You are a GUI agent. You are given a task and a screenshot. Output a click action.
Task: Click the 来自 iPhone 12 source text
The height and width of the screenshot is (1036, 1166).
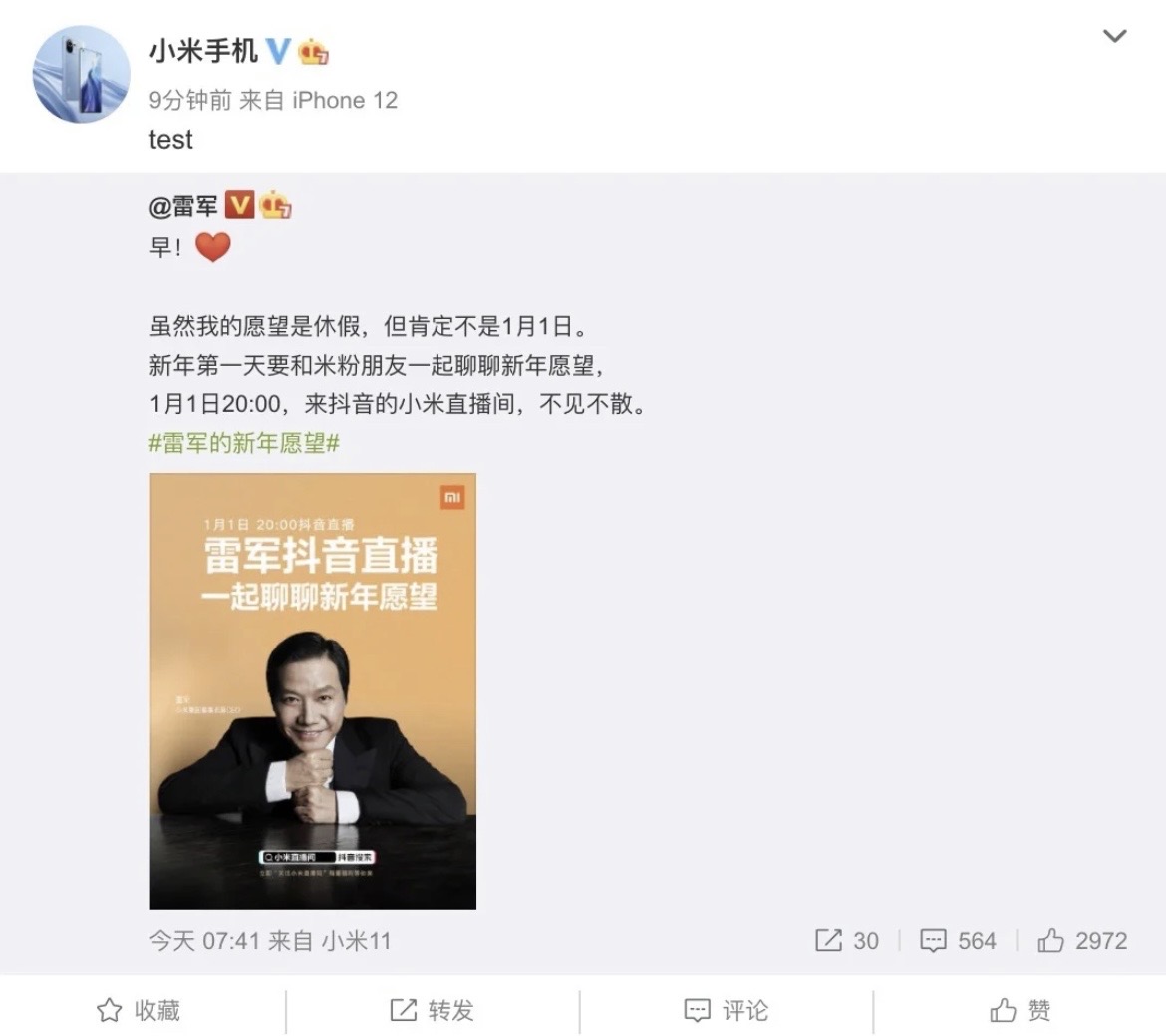tap(318, 100)
